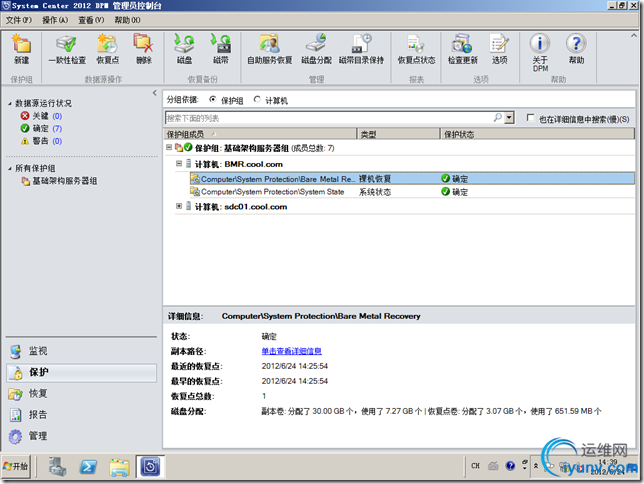Enable 也在详细信息中搜索 checkbox

(530, 118)
